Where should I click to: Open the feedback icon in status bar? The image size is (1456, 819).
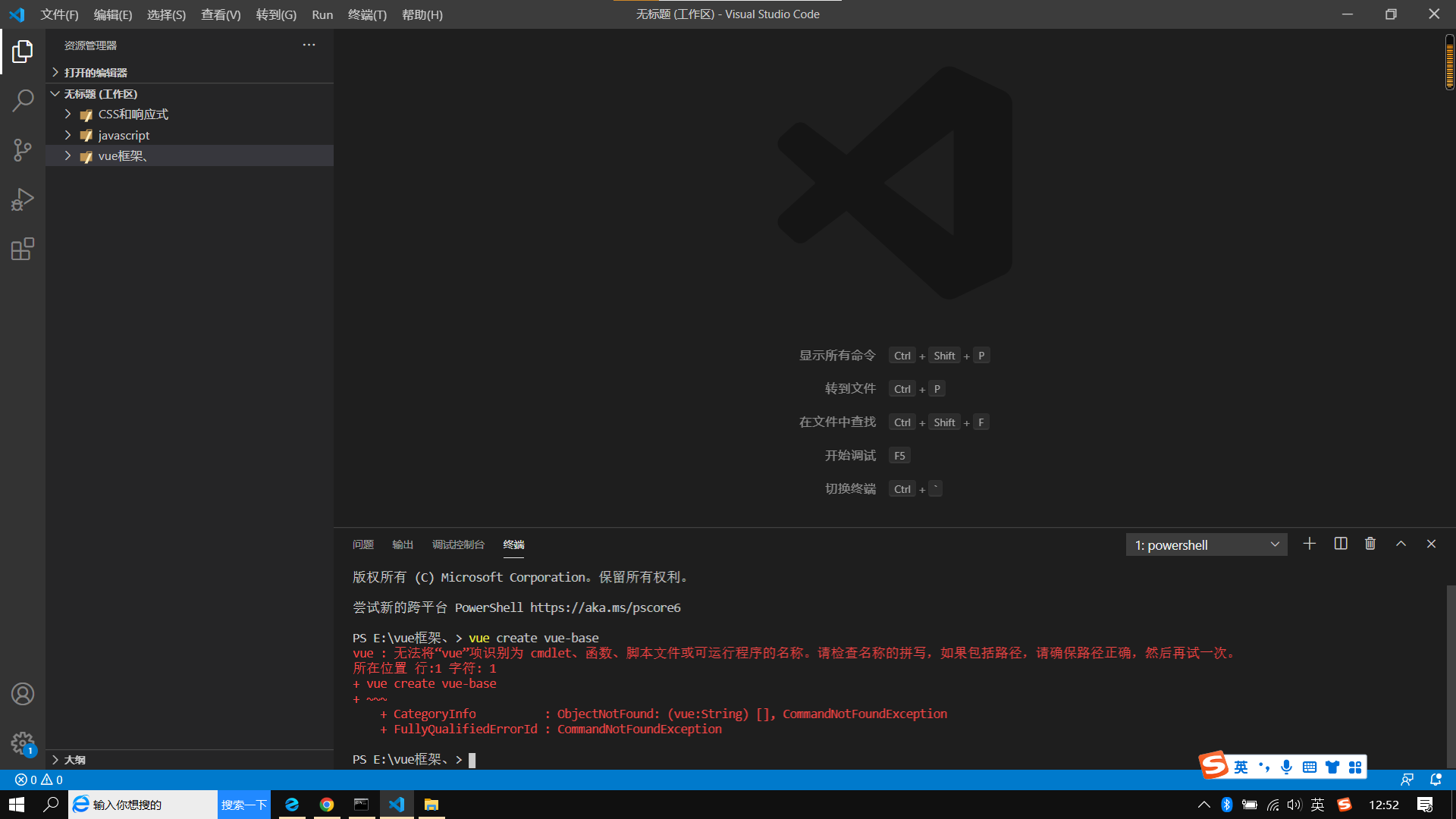[x=1407, y=780]
